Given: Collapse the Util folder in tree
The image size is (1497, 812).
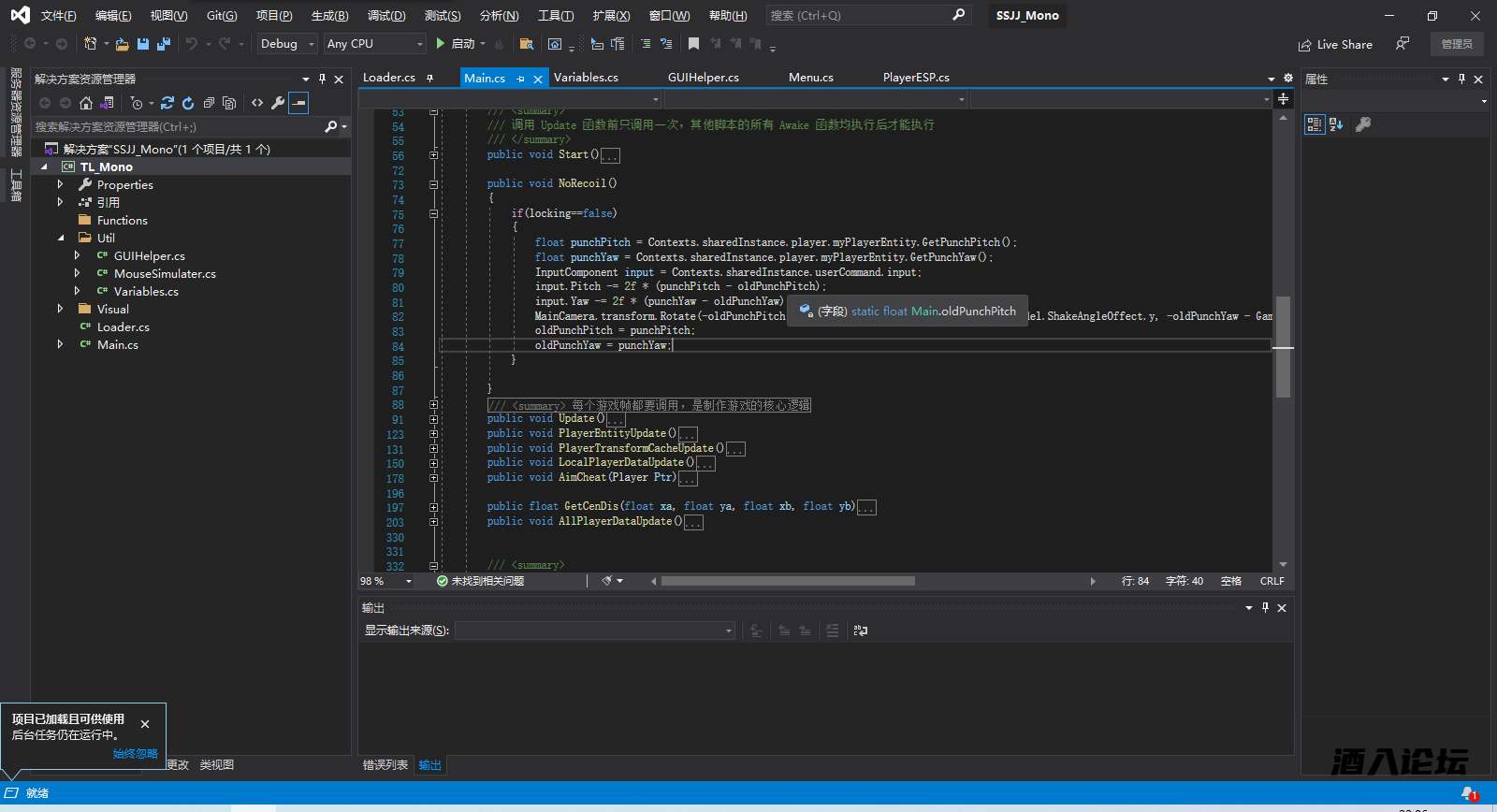Looking at the screenshot, I should pos(61,239).
